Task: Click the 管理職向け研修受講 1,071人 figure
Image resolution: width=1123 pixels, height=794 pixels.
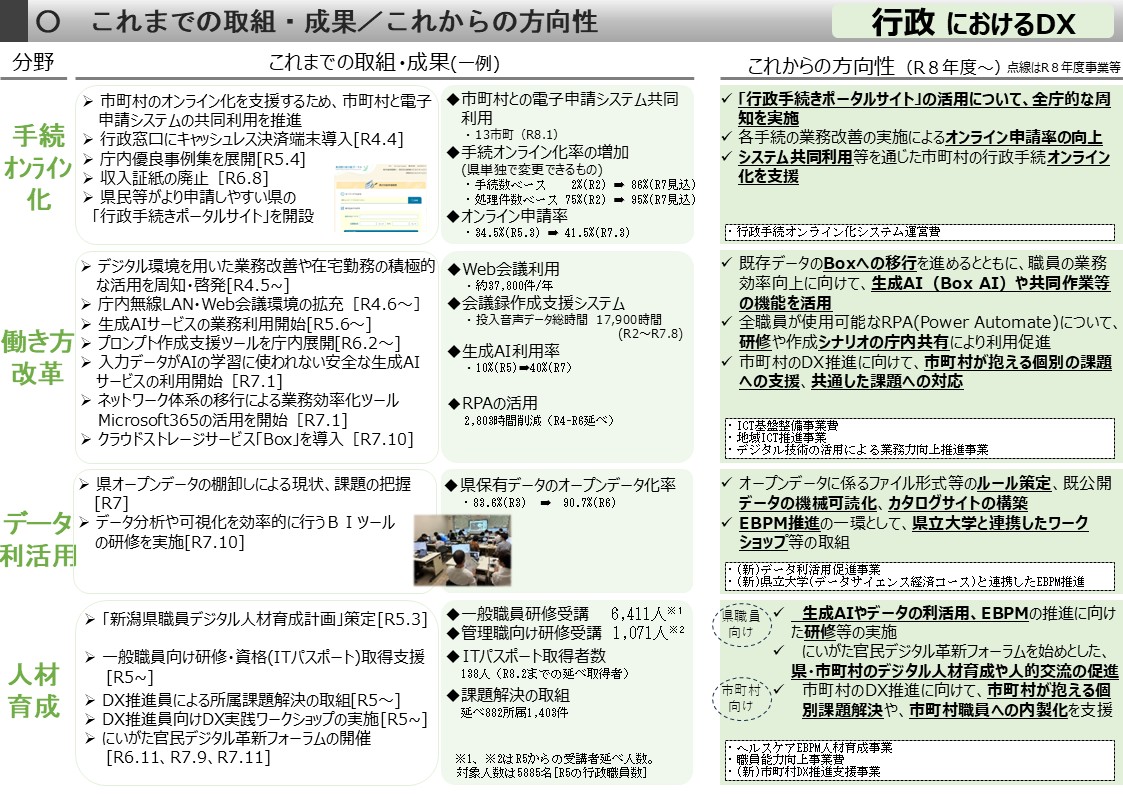Action: coord(566,633)
